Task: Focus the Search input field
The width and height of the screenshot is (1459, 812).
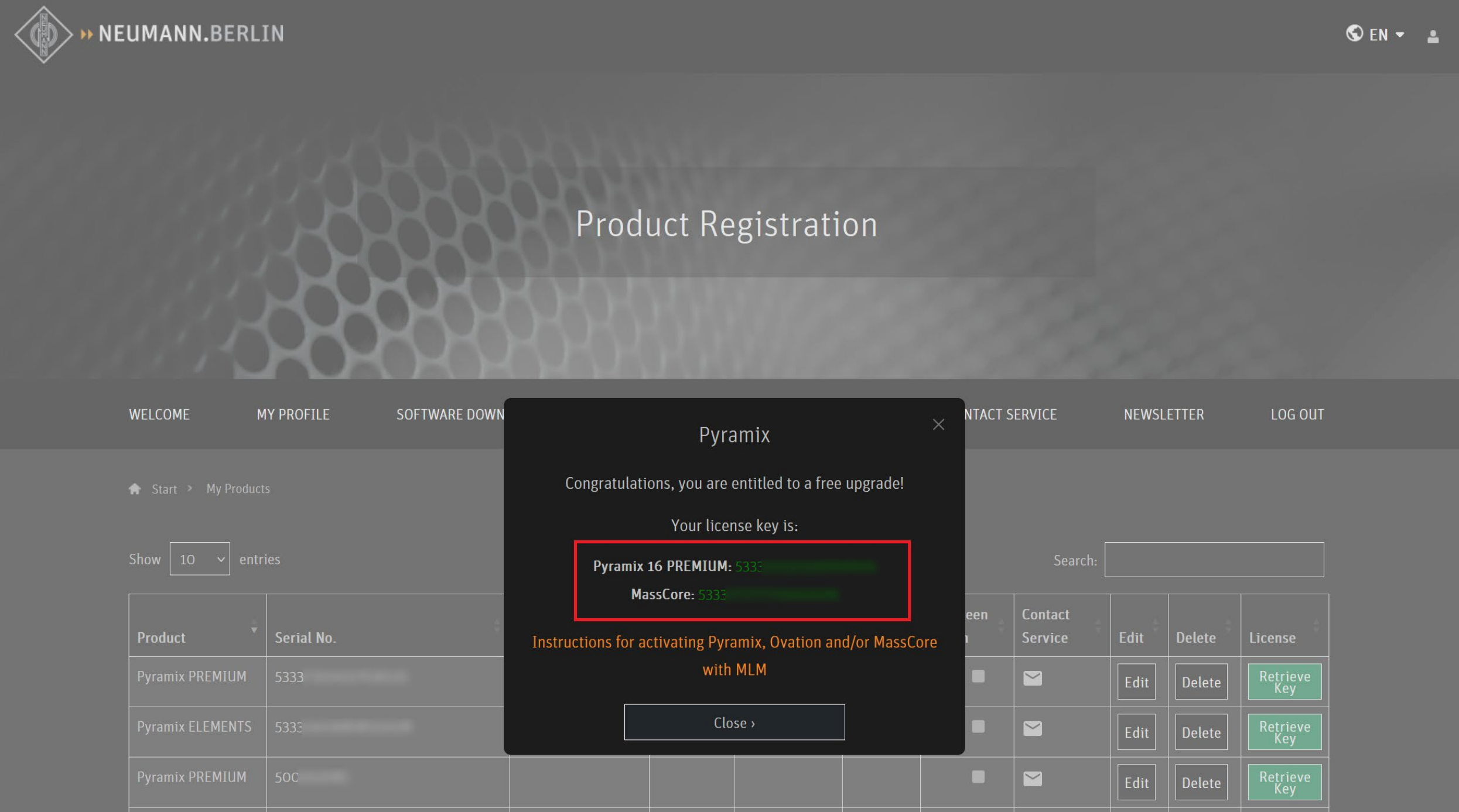Action: click(x=1214, y=560)
